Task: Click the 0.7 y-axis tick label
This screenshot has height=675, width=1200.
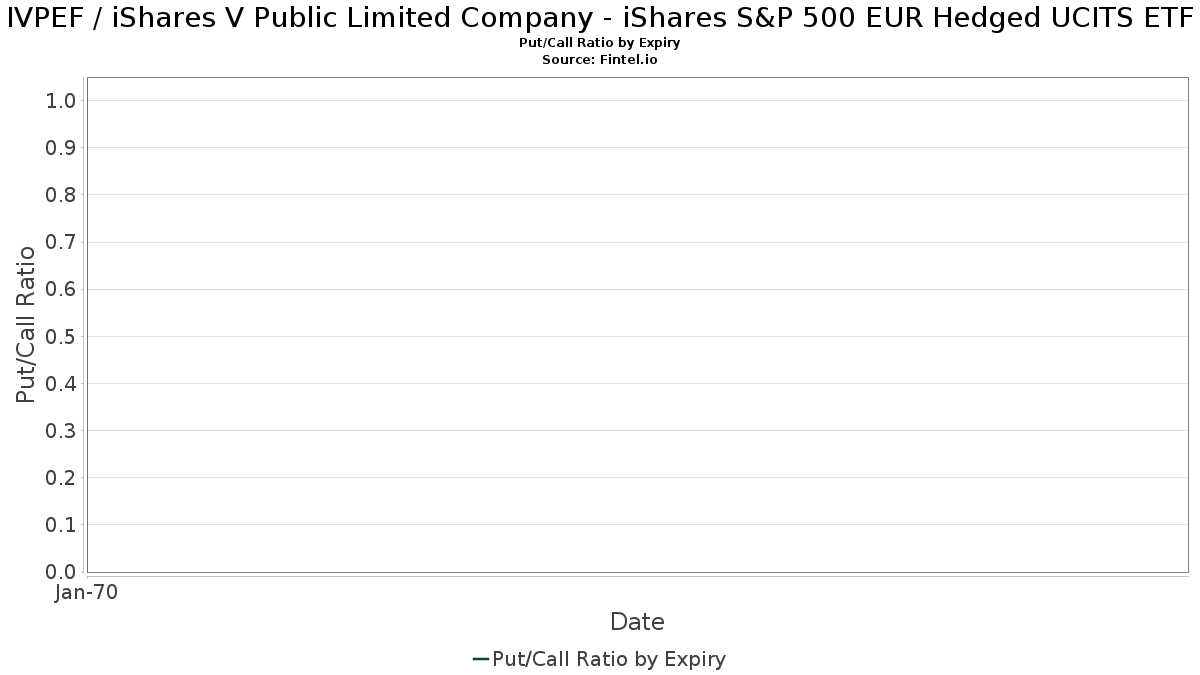Action: click(x=62, y=242)
